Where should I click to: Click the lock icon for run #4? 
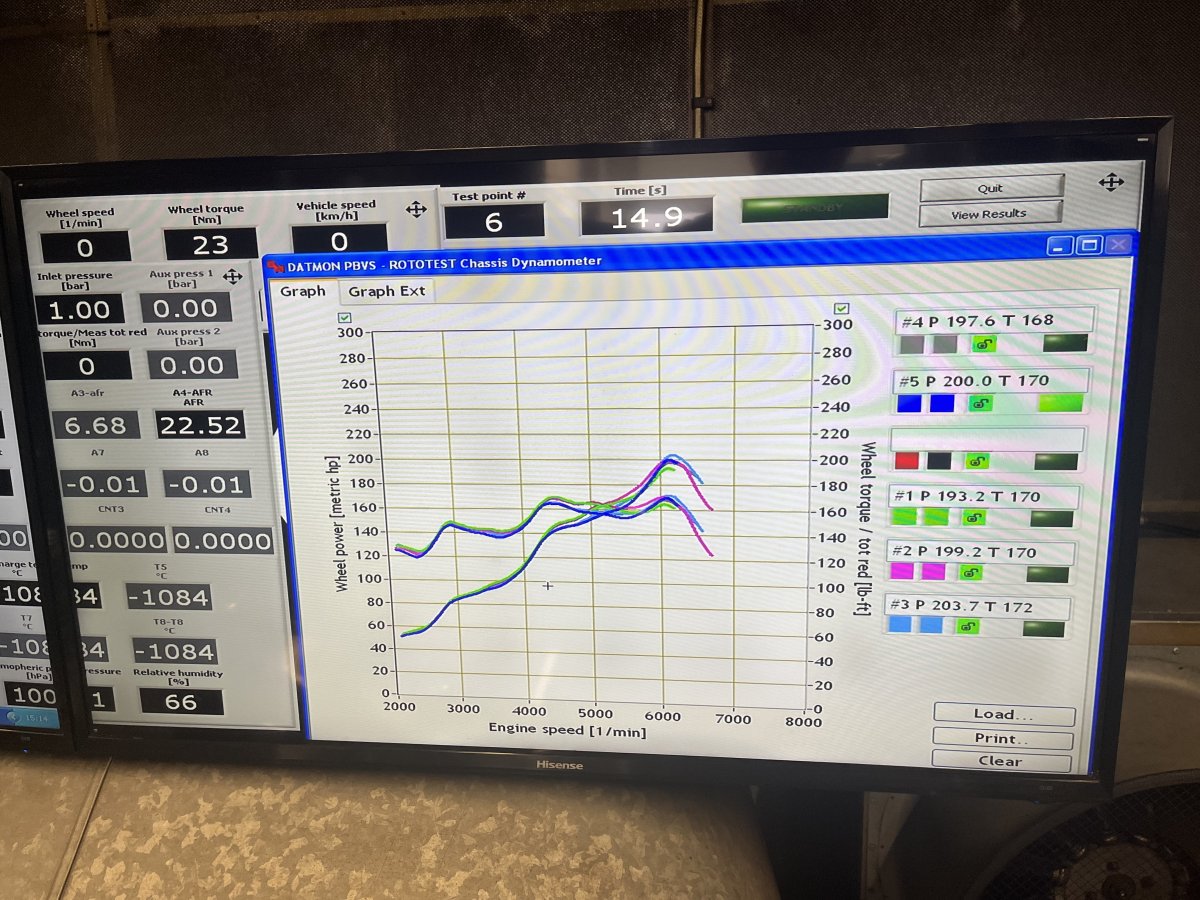pyautogui.click(x=983, y=344)
